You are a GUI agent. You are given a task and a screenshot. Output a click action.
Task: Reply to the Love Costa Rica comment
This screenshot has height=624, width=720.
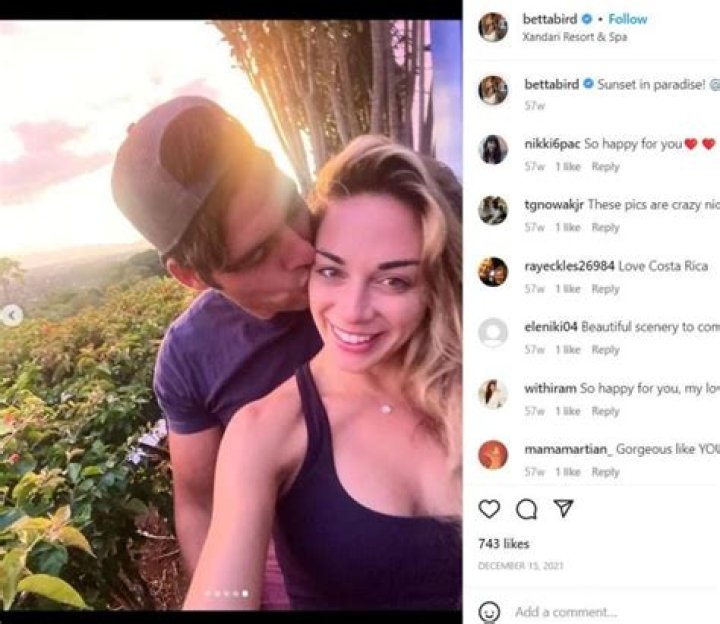tap(605, 289)
